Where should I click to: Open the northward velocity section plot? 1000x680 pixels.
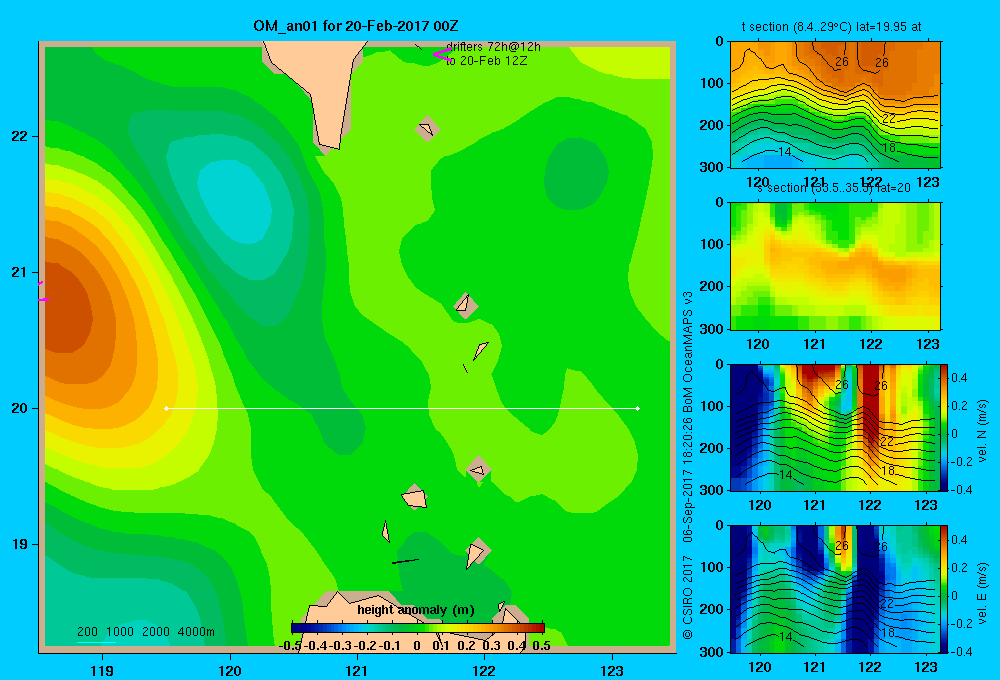point(835,427)
